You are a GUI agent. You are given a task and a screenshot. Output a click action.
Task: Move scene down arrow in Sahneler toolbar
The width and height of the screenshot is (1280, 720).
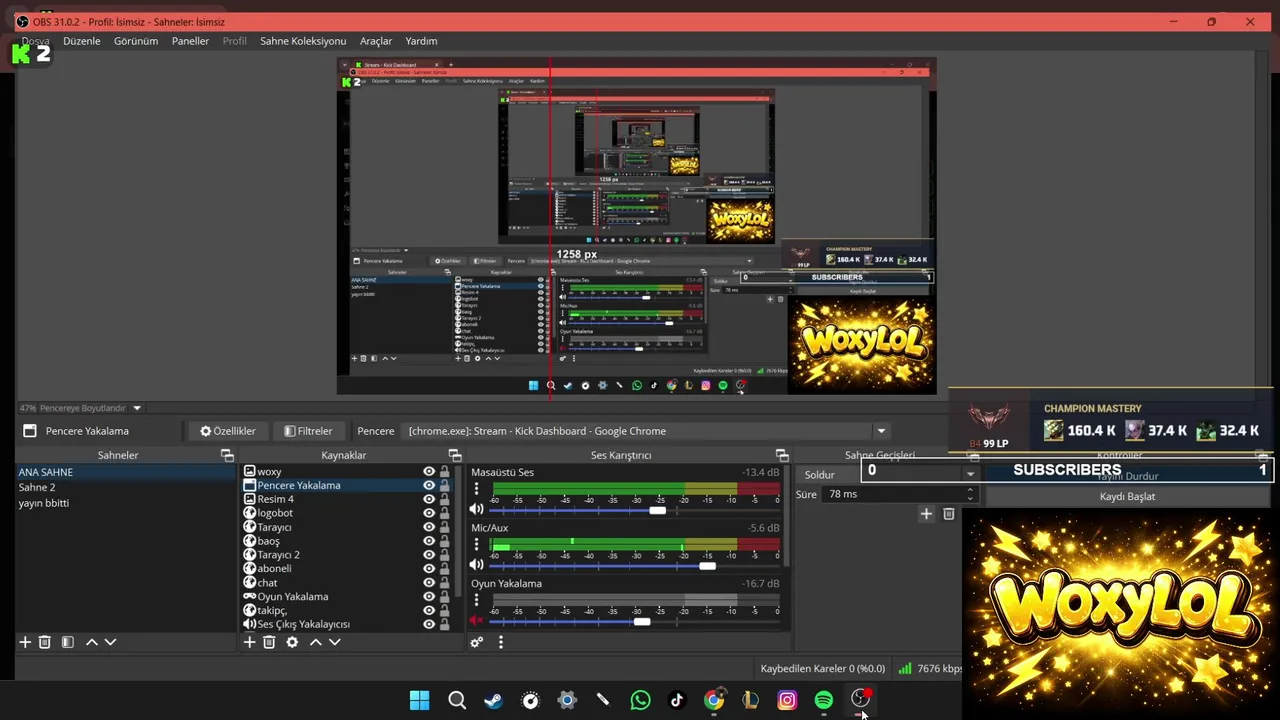[110, 642]
